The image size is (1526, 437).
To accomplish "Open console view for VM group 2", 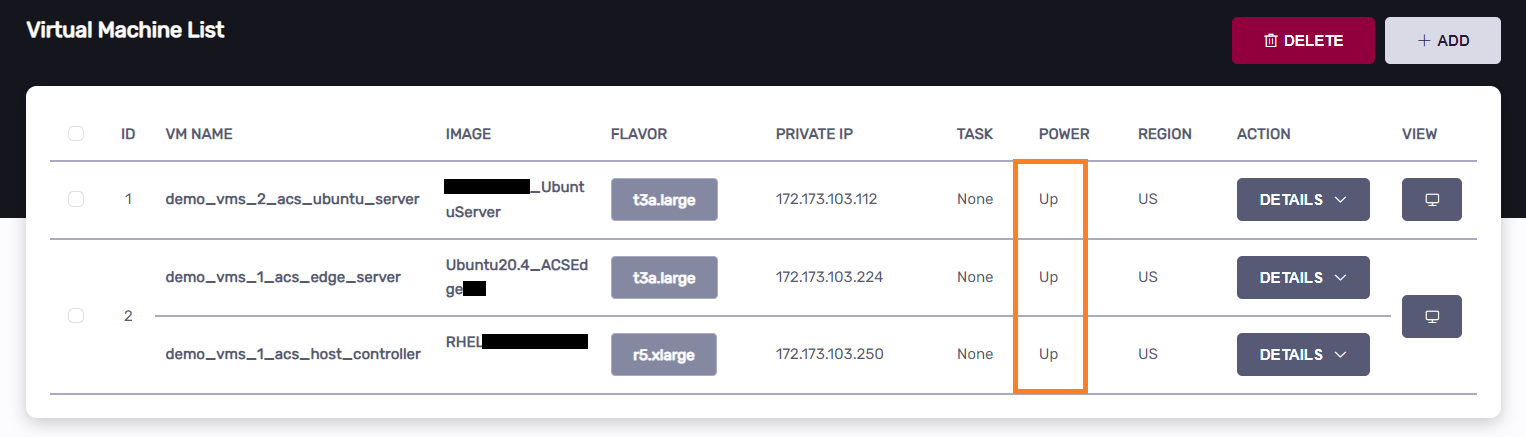I will click(1431, 316).
